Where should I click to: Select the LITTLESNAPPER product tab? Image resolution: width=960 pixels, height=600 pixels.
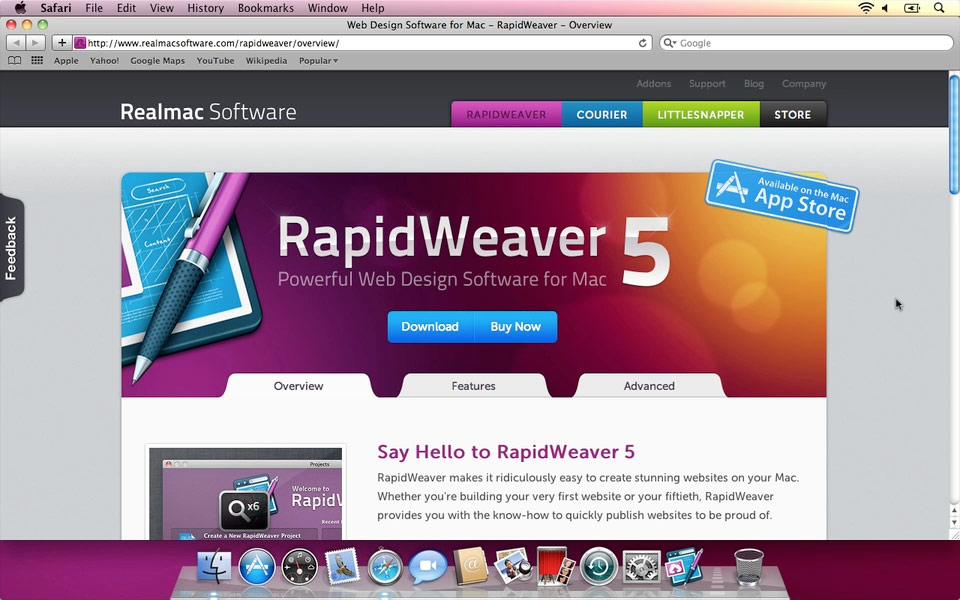[x=701, y=114]
